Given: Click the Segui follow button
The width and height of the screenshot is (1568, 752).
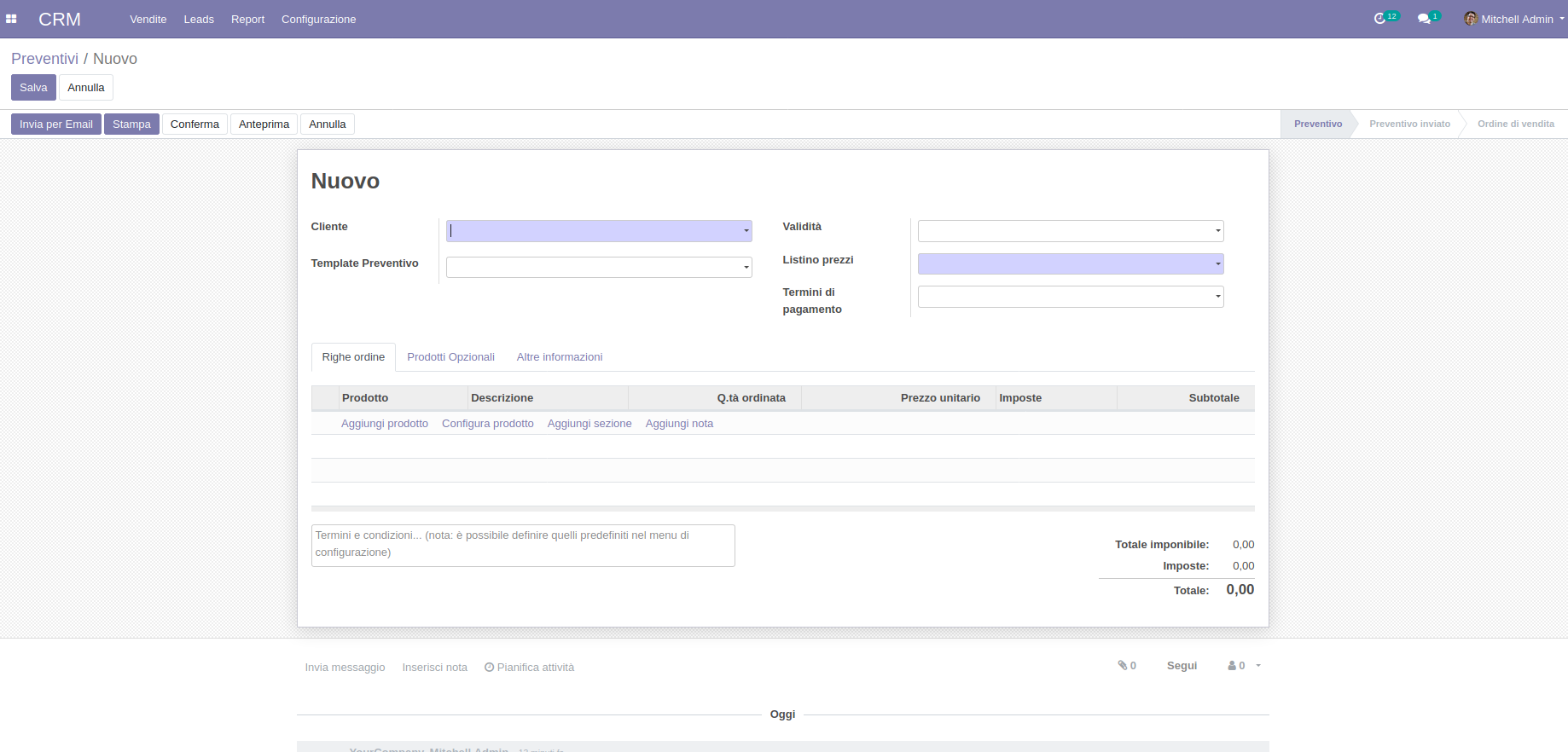Looking at the screenshot, I should coord(1182,666).
